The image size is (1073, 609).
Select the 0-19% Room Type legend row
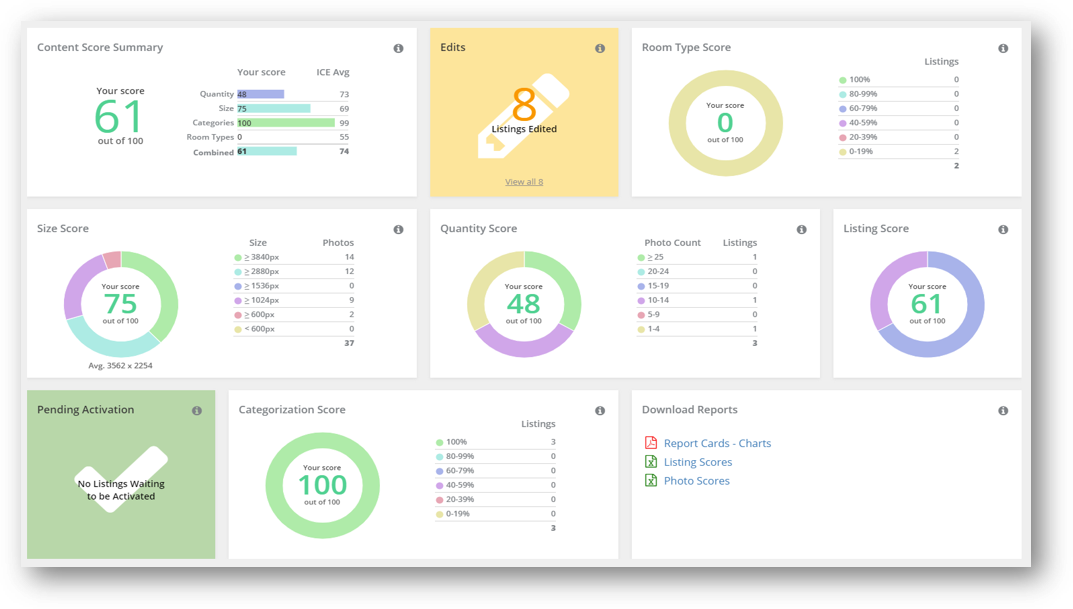899,152
